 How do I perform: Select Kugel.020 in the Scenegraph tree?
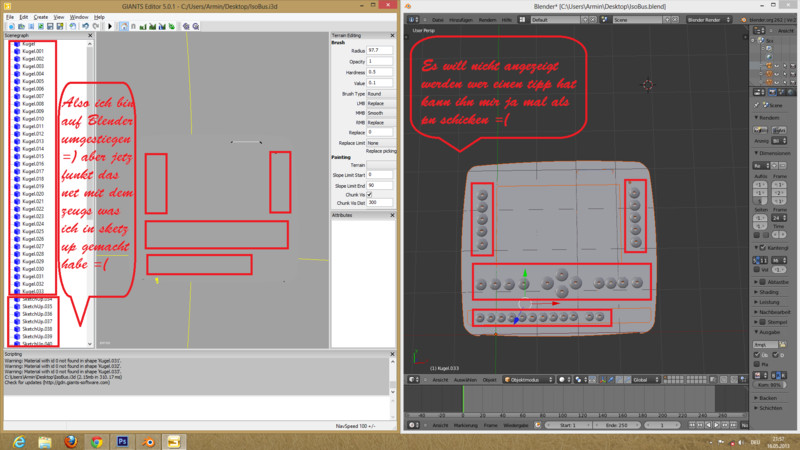(33, 194)
